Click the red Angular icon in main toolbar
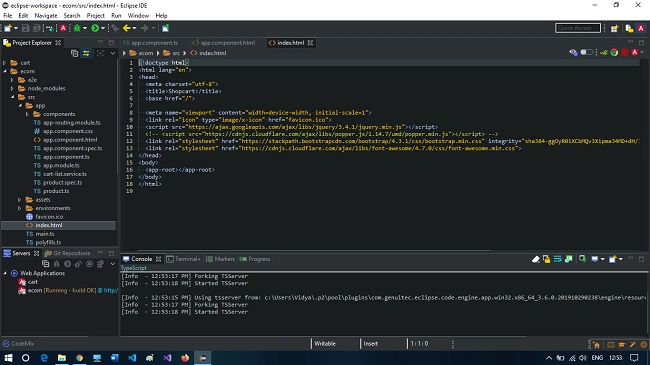 tap(63, 28)
